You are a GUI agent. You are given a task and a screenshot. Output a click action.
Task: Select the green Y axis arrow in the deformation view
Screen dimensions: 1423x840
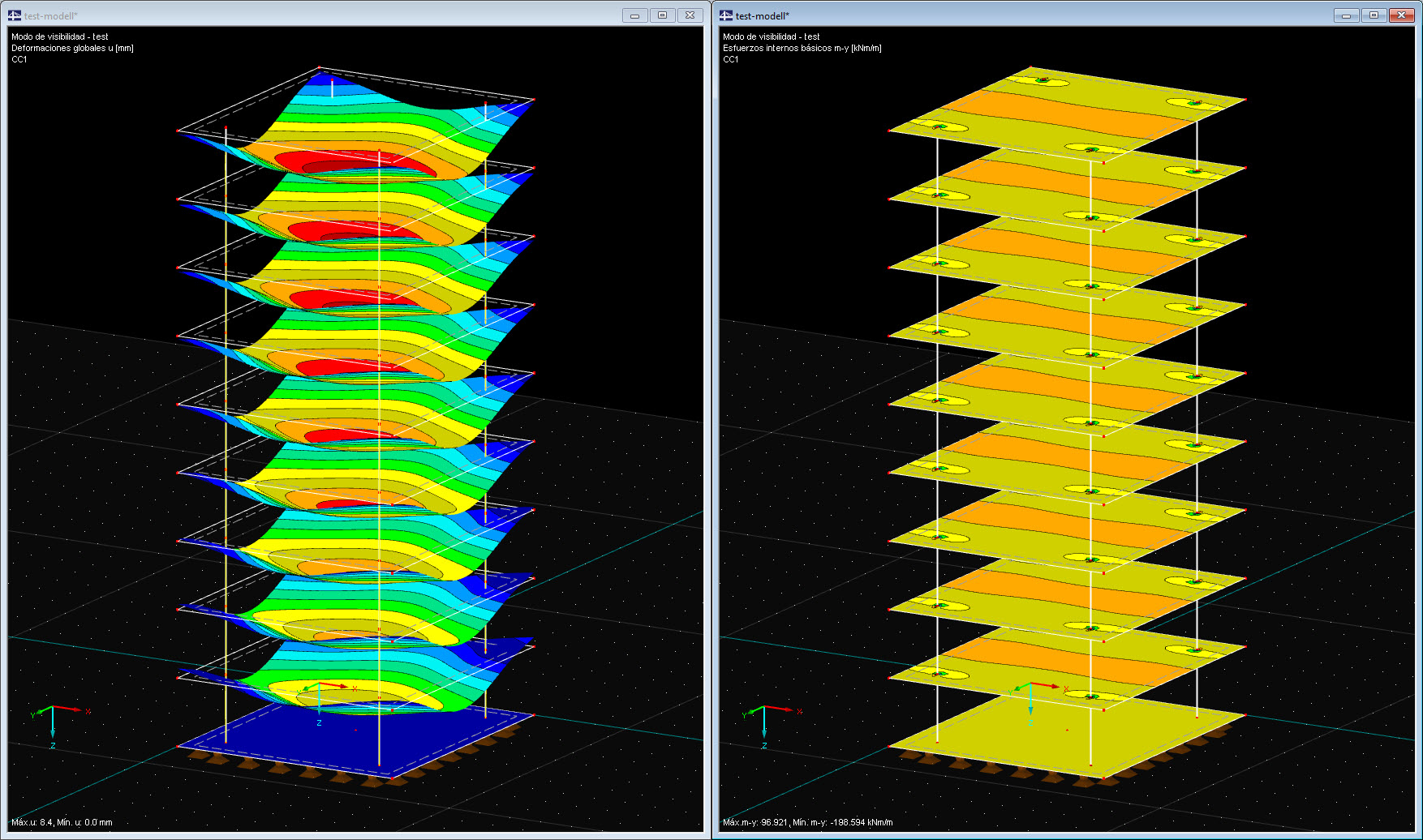coord(41,712)
